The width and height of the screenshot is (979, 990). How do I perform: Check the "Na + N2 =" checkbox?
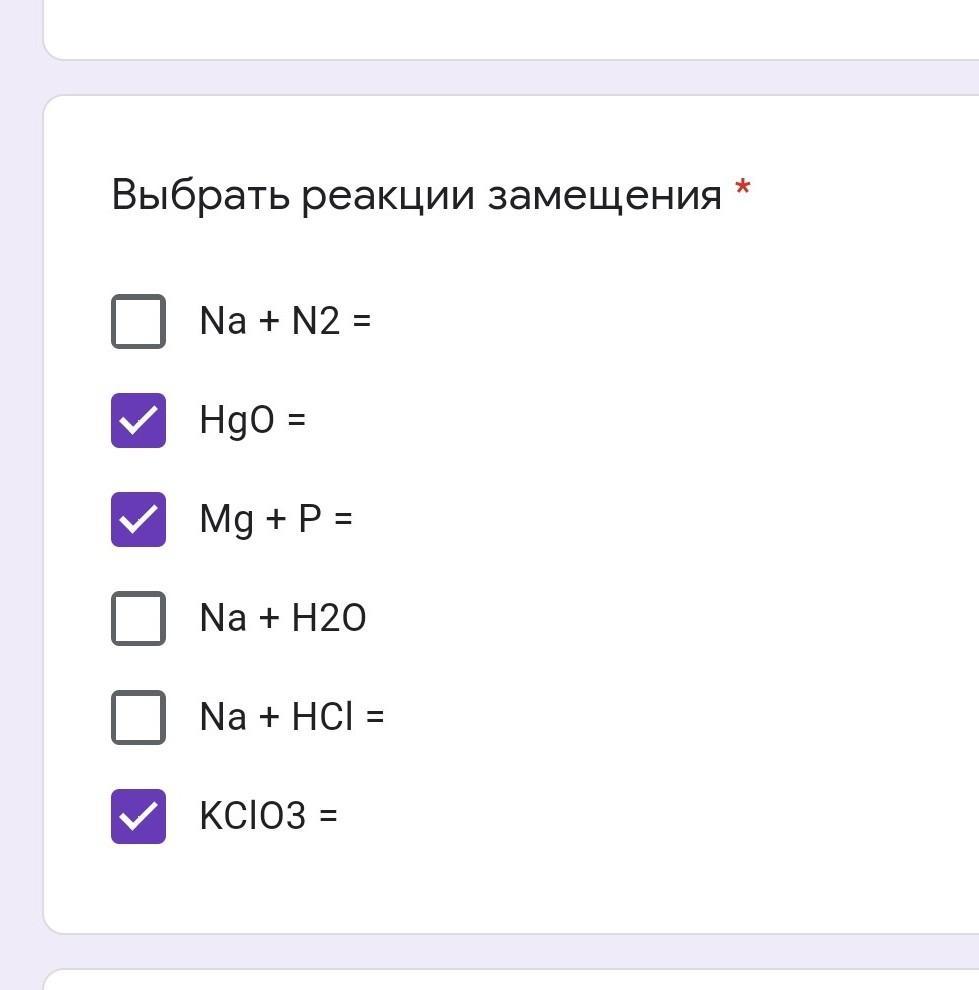pos(138,321)
